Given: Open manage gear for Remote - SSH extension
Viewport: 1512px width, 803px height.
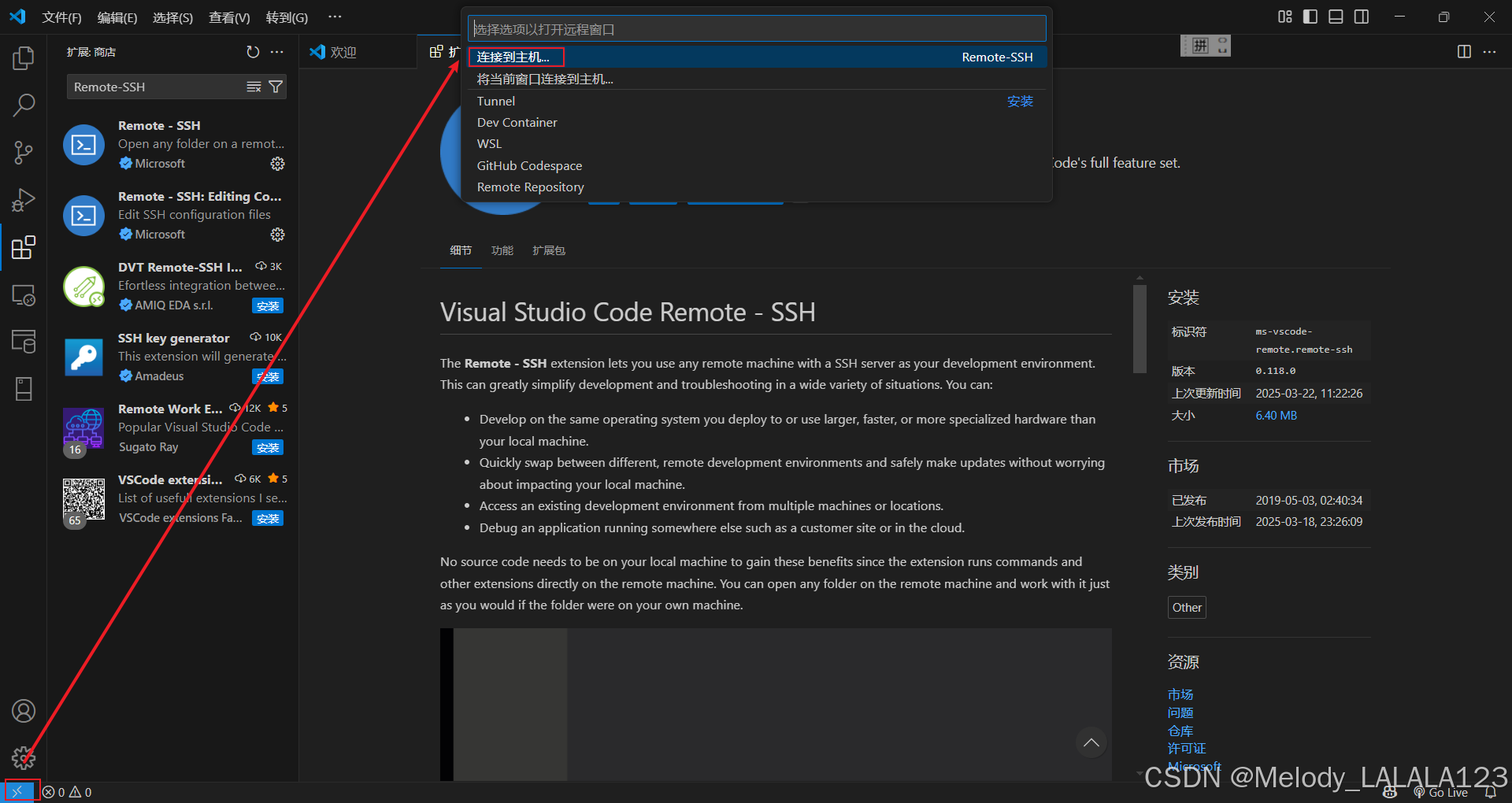Looking at the screenshot, I should click(277, 164).
